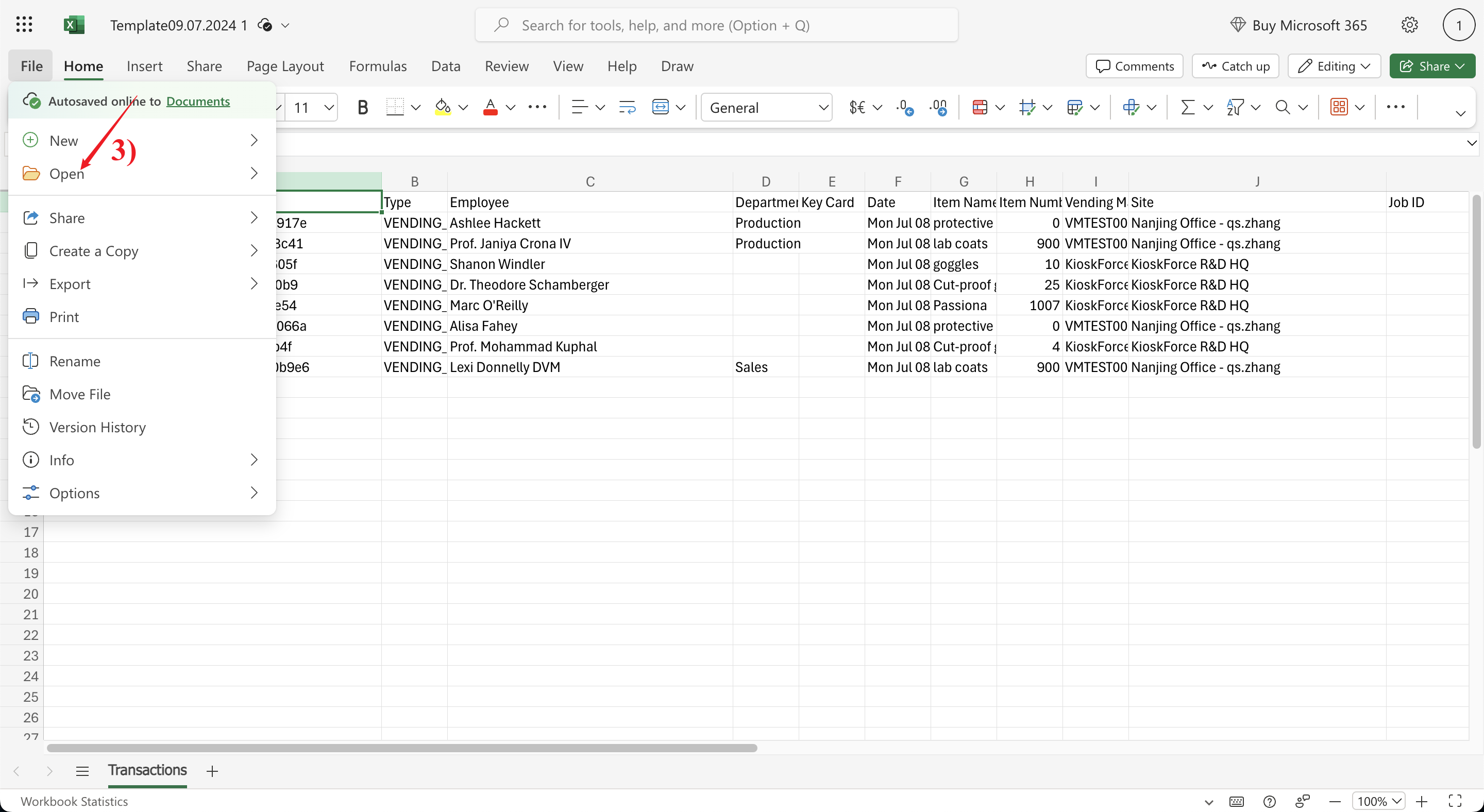Open the Documents link
This screenshot has width=1484, height=812.
pos(198,101)
